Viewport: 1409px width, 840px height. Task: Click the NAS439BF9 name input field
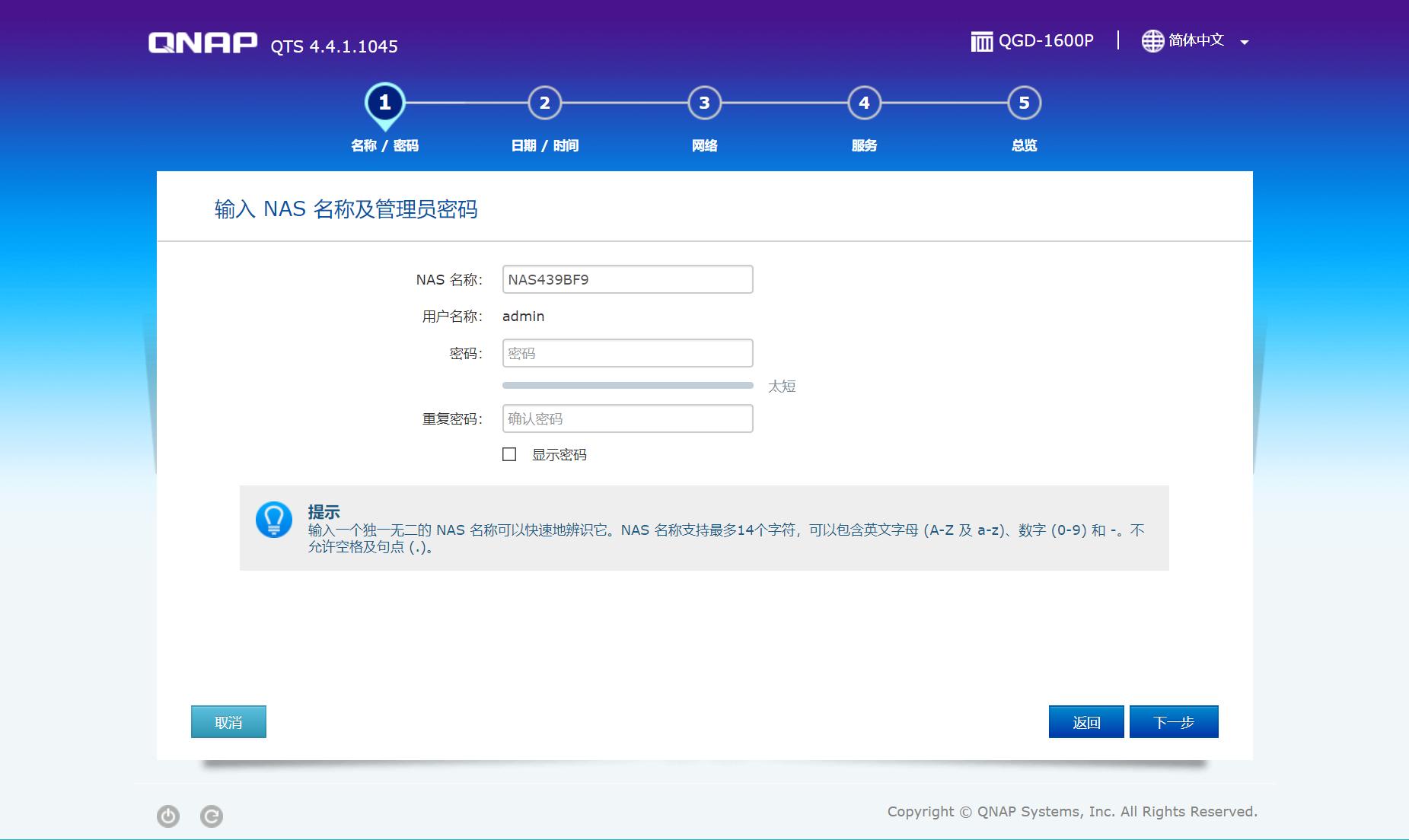point(627,278)
